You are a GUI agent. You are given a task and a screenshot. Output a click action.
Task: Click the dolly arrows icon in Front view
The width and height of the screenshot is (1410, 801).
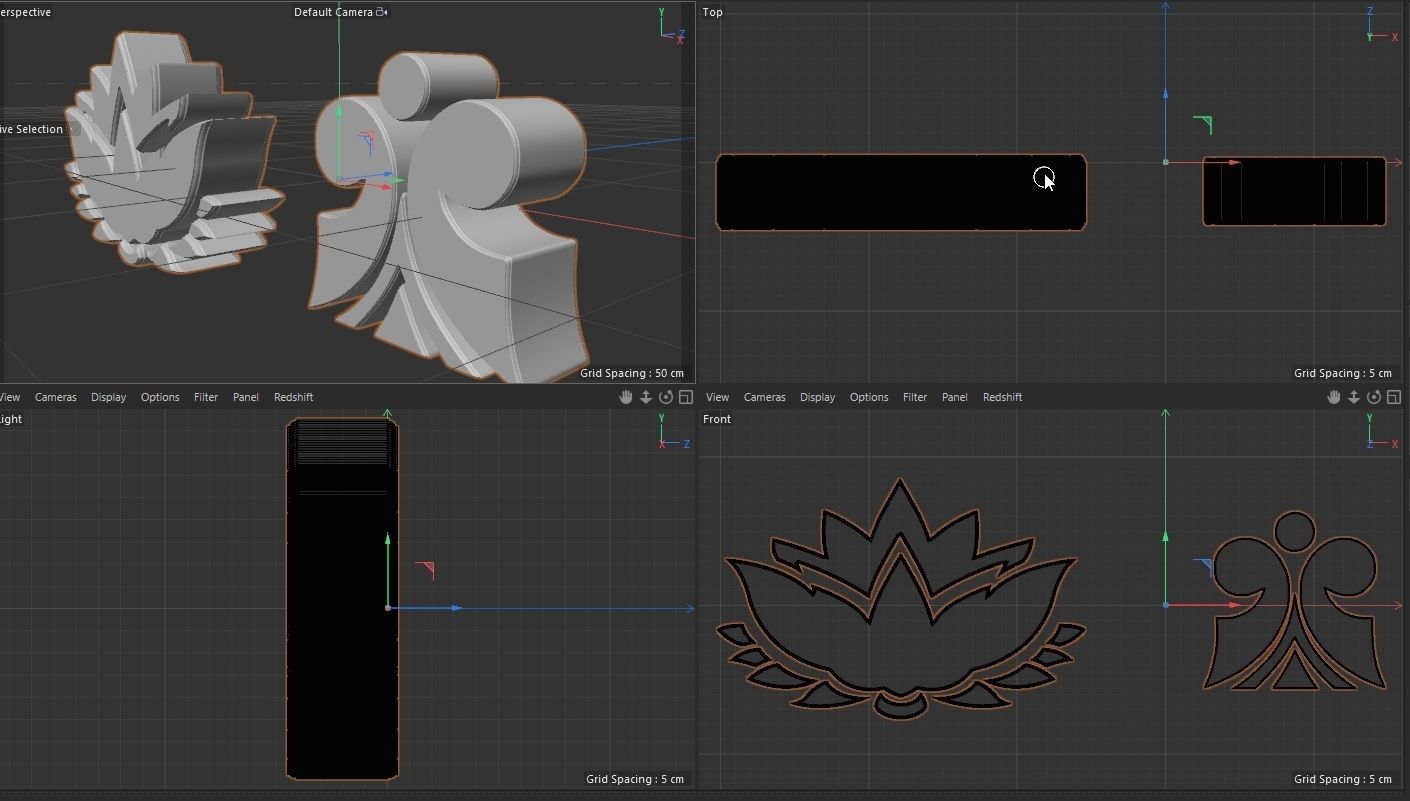click(x=1354, y=397)
